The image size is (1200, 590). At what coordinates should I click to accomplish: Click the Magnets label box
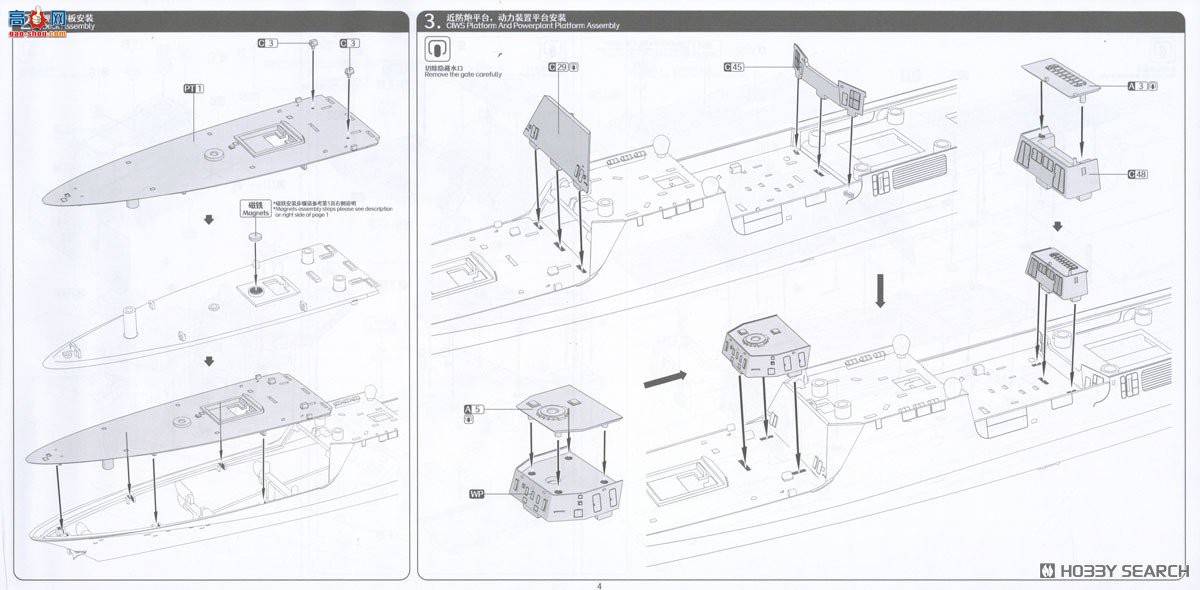point(254,208)
